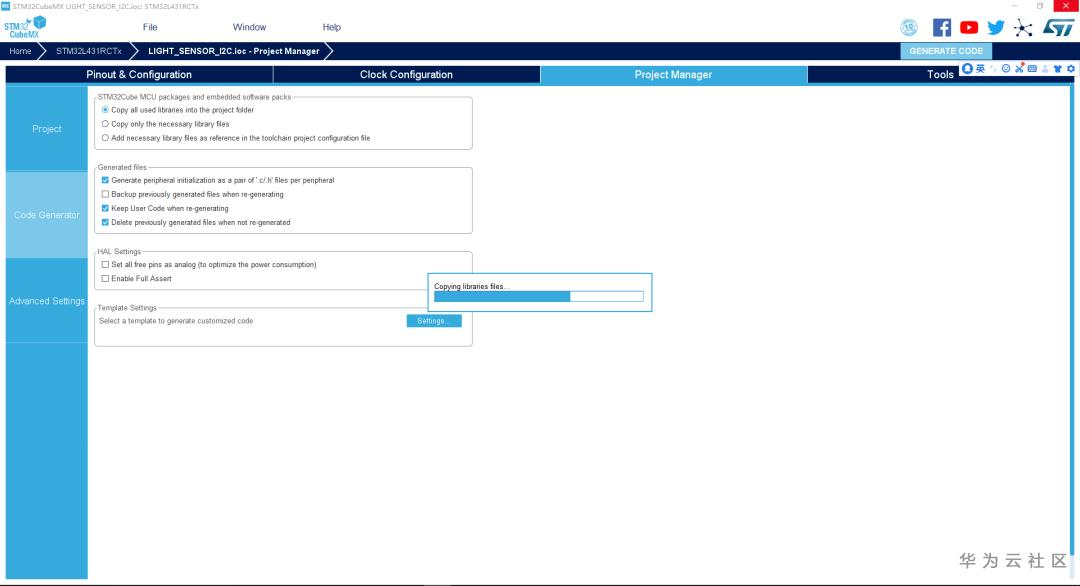The width and height of the screenshot is (1080, 586).
Task: Click the Copying libraries files status text
Action: (472, 286)
